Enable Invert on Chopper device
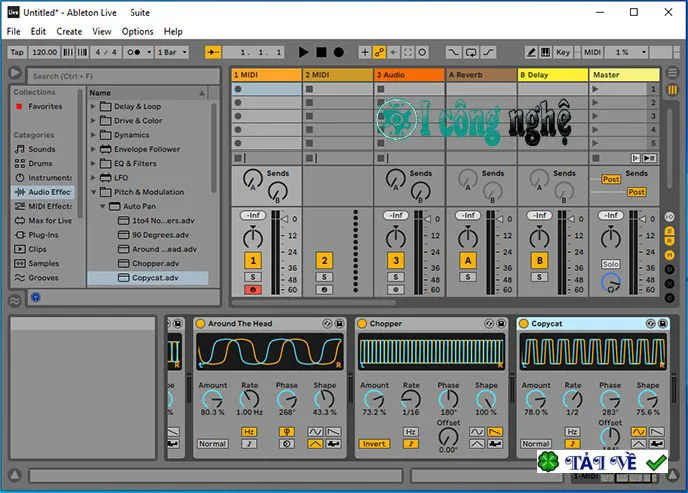 pyautogui.click(x=374, y=444)
